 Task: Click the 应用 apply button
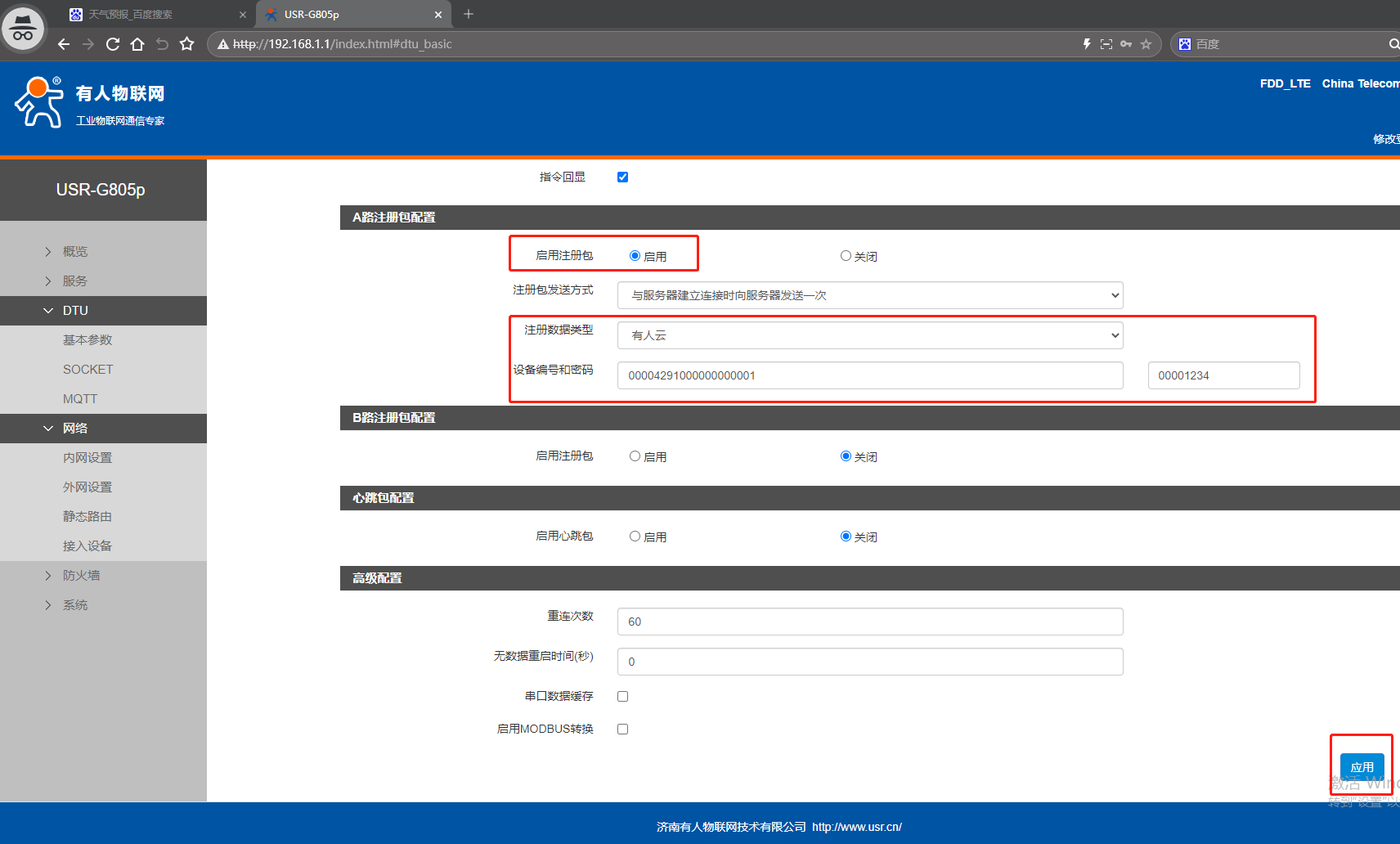[1362, 767]
